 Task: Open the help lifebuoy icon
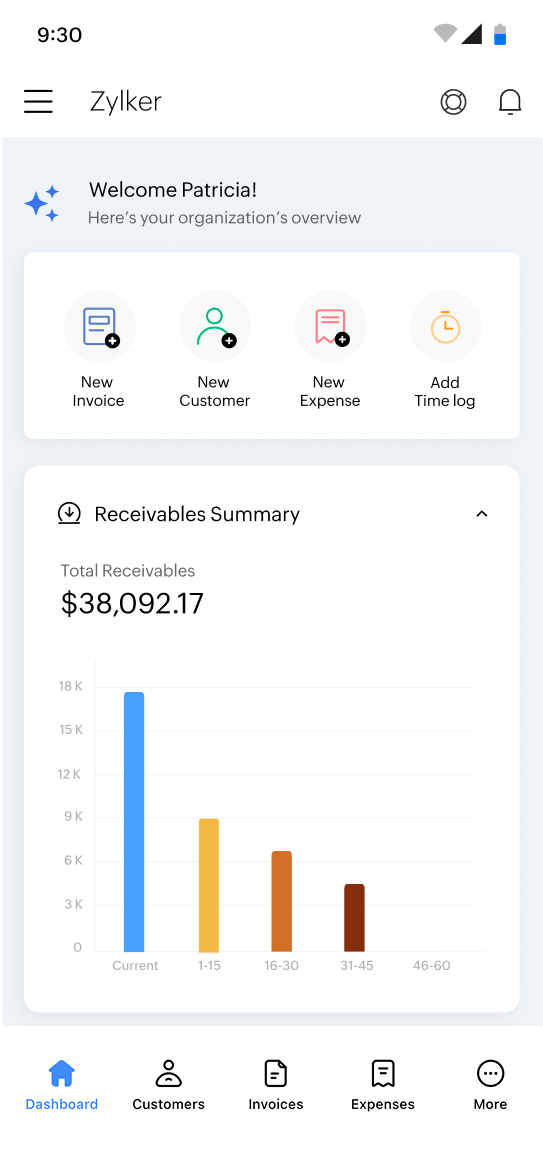[x=453, y=102]
